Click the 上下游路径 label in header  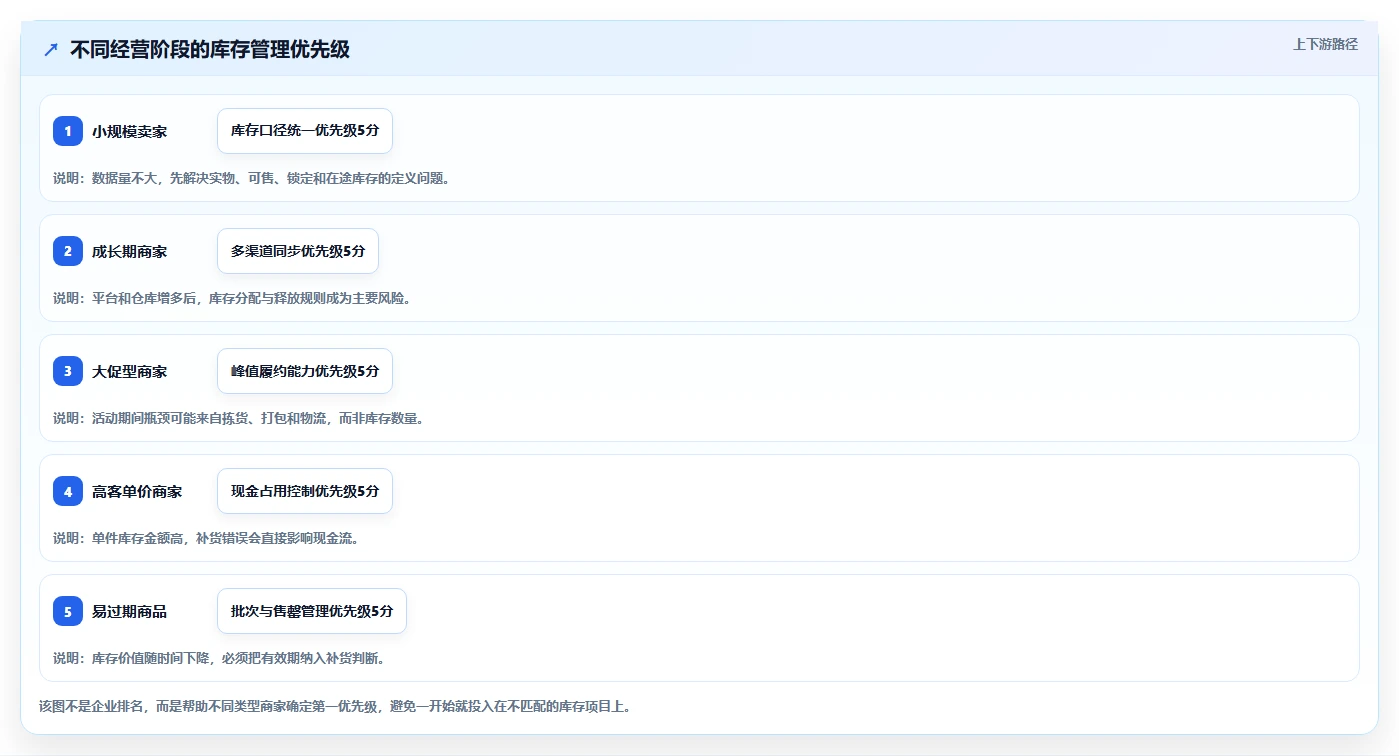[1325, 44]
